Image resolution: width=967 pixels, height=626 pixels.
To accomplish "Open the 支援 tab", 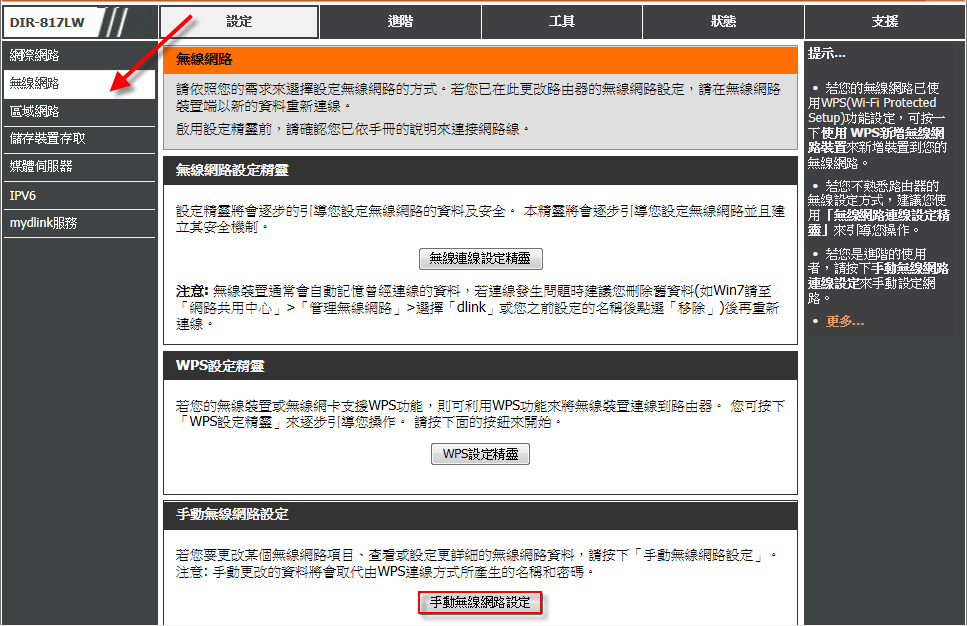I will [884, 21].
